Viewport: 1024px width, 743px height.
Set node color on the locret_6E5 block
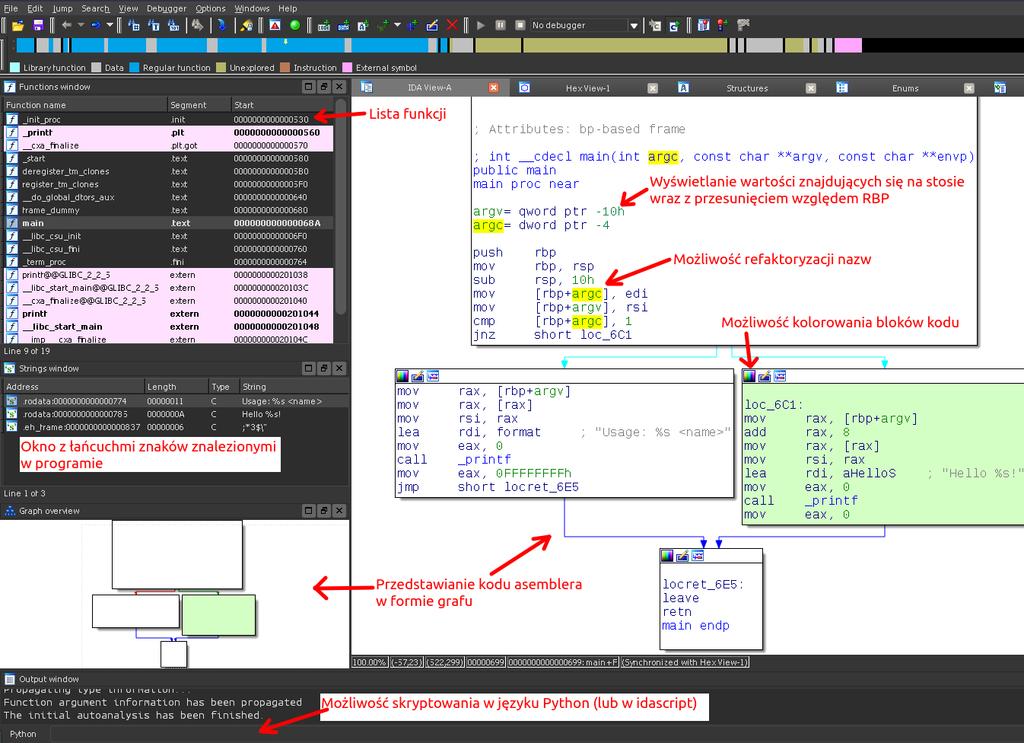pyautogui.click(x=667, y=556)
